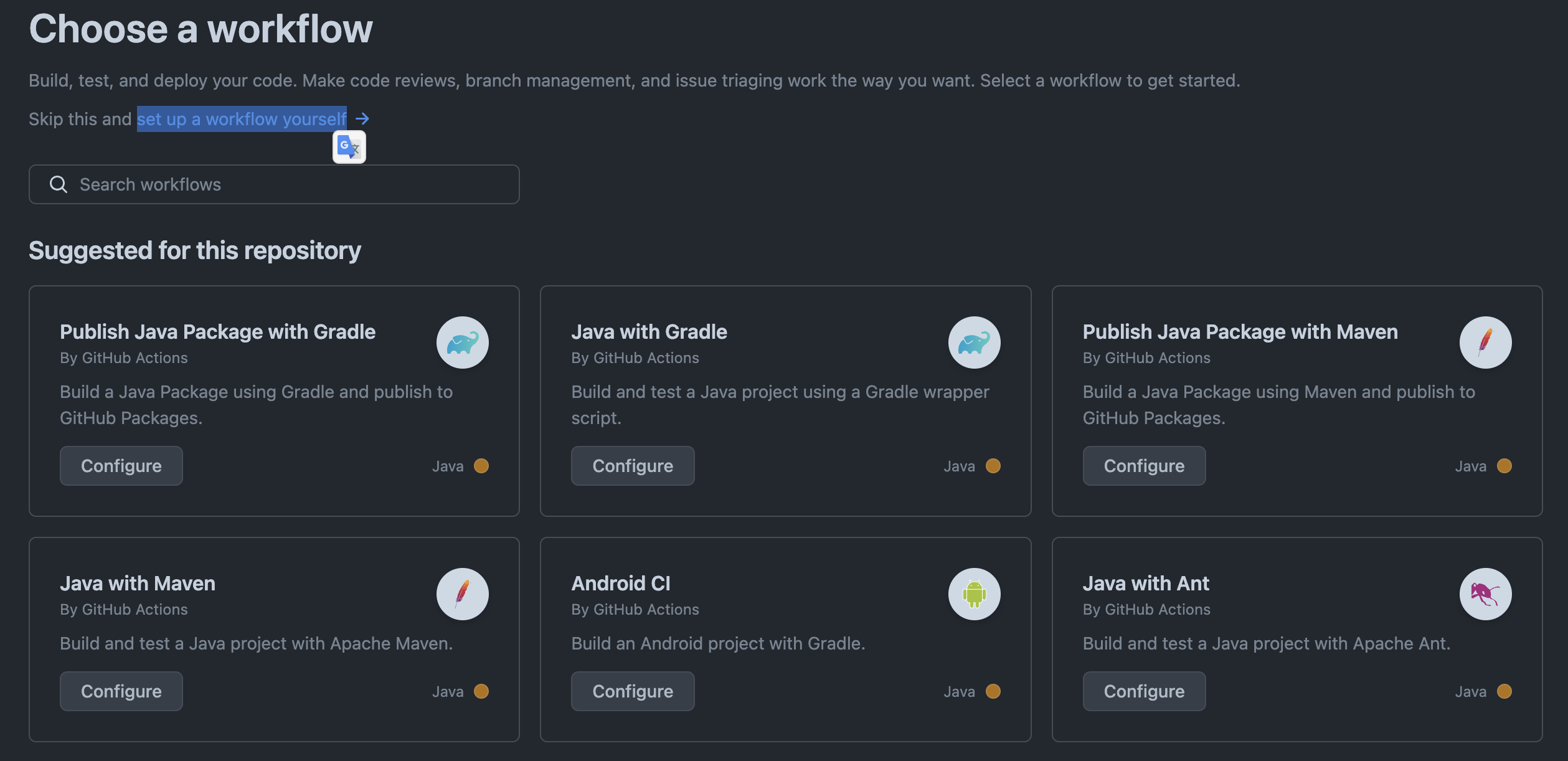Click 'By GitHub Actions' under Android CI
The image size is (1568, 761).
[635, 610]
